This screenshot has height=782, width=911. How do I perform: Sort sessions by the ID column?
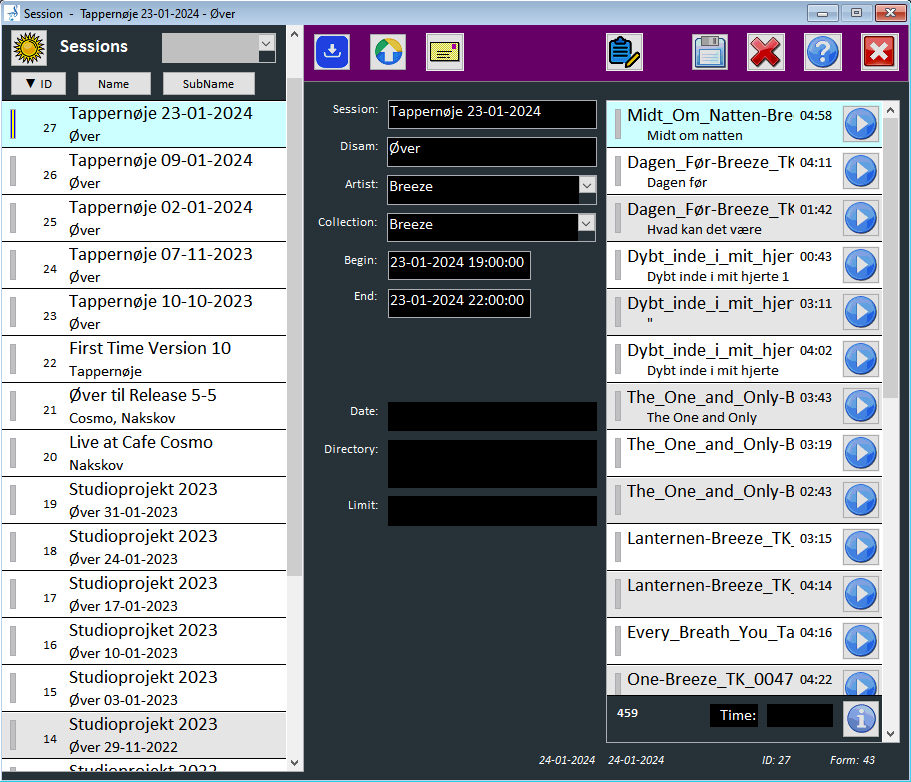pos(38,84)
